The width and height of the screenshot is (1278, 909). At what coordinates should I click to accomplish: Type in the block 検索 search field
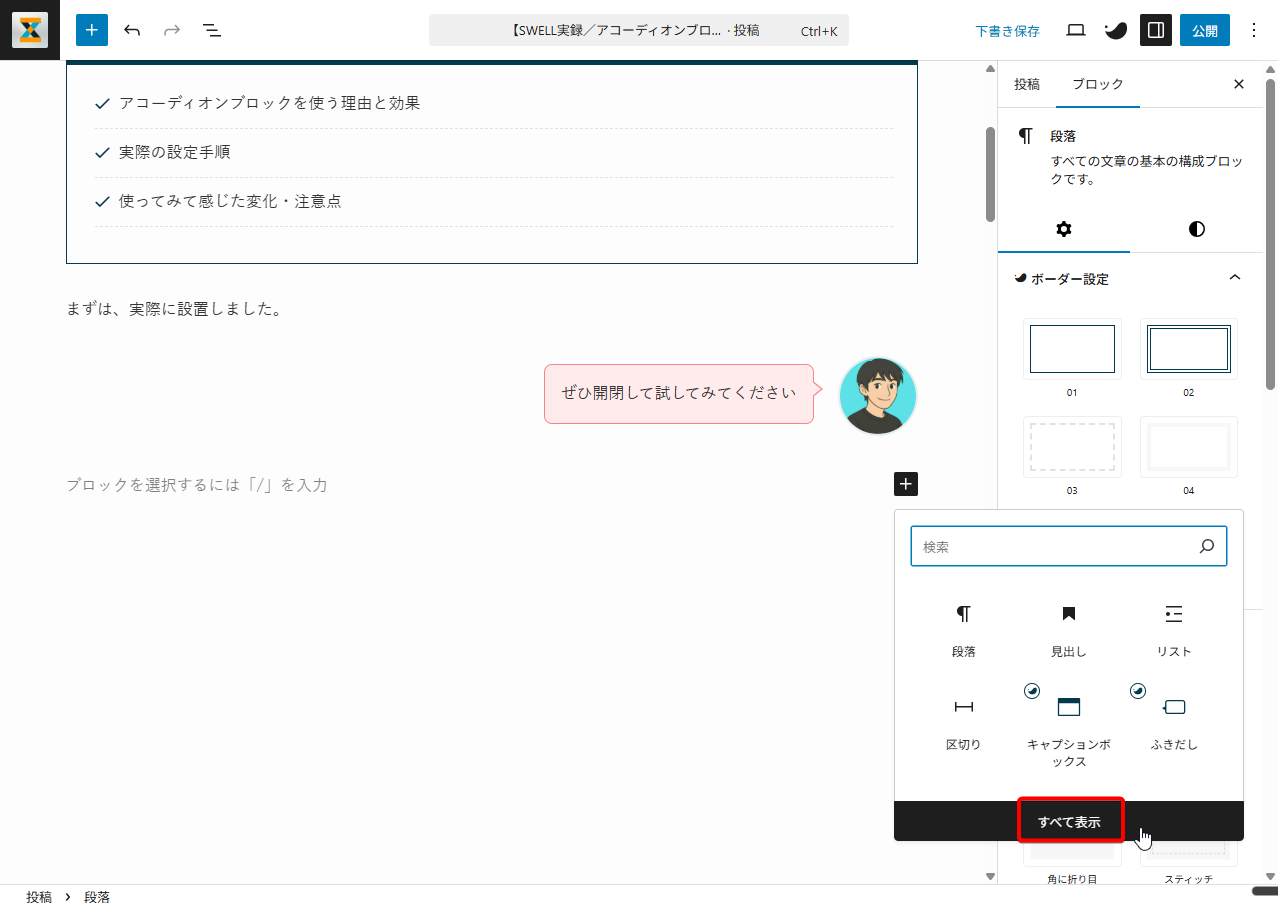[x=1055, y=547]
